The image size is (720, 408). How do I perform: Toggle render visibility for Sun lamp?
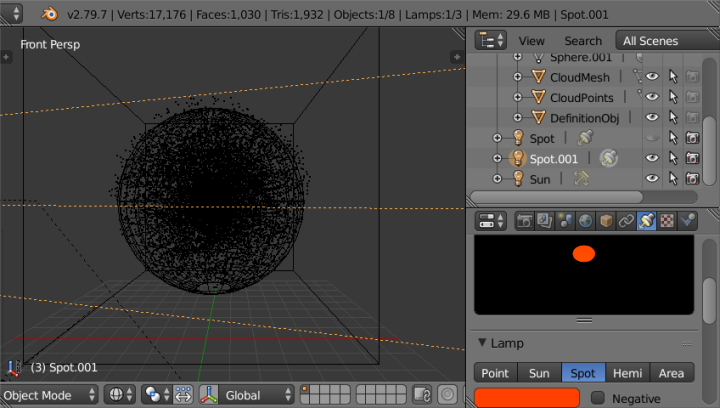[692, 178]
